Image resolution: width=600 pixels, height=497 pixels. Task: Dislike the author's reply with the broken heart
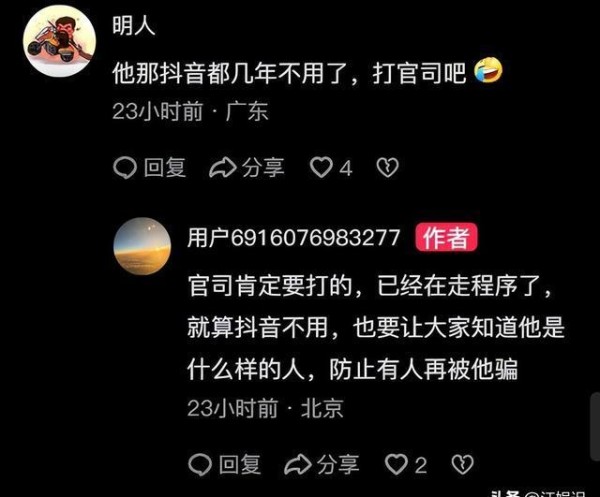[x=463, y=464]
